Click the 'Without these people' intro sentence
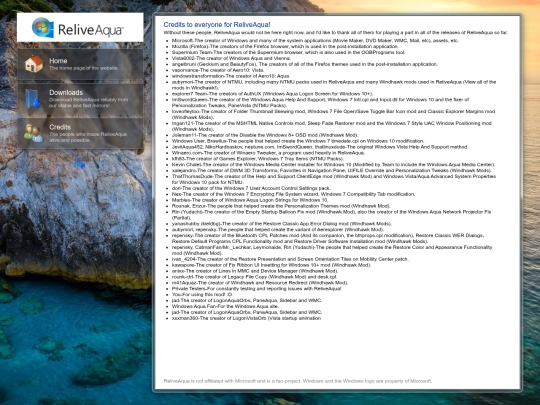Screen dimensions: 540x405 [x=335, y=33]
